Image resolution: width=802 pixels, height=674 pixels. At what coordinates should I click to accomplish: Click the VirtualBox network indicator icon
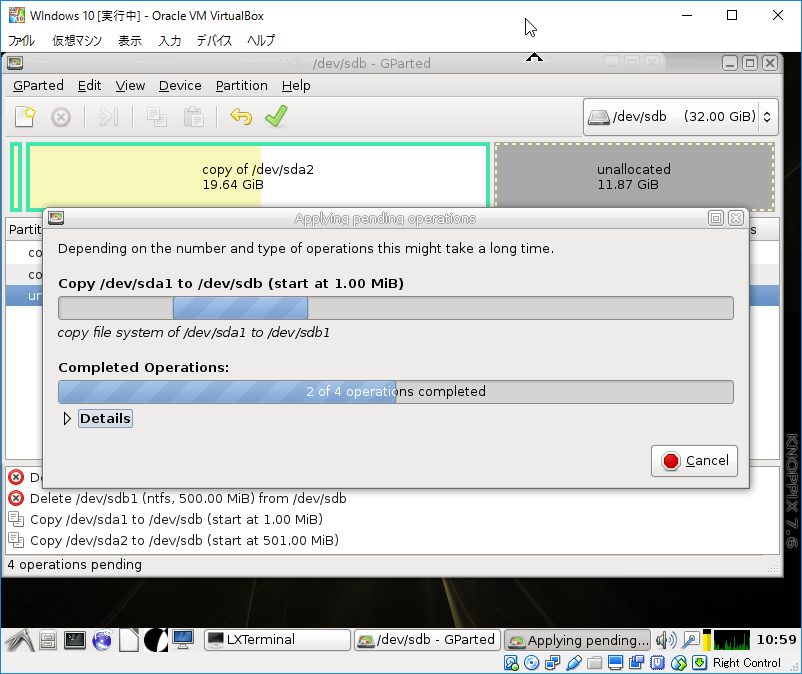(x=553, y=663)
